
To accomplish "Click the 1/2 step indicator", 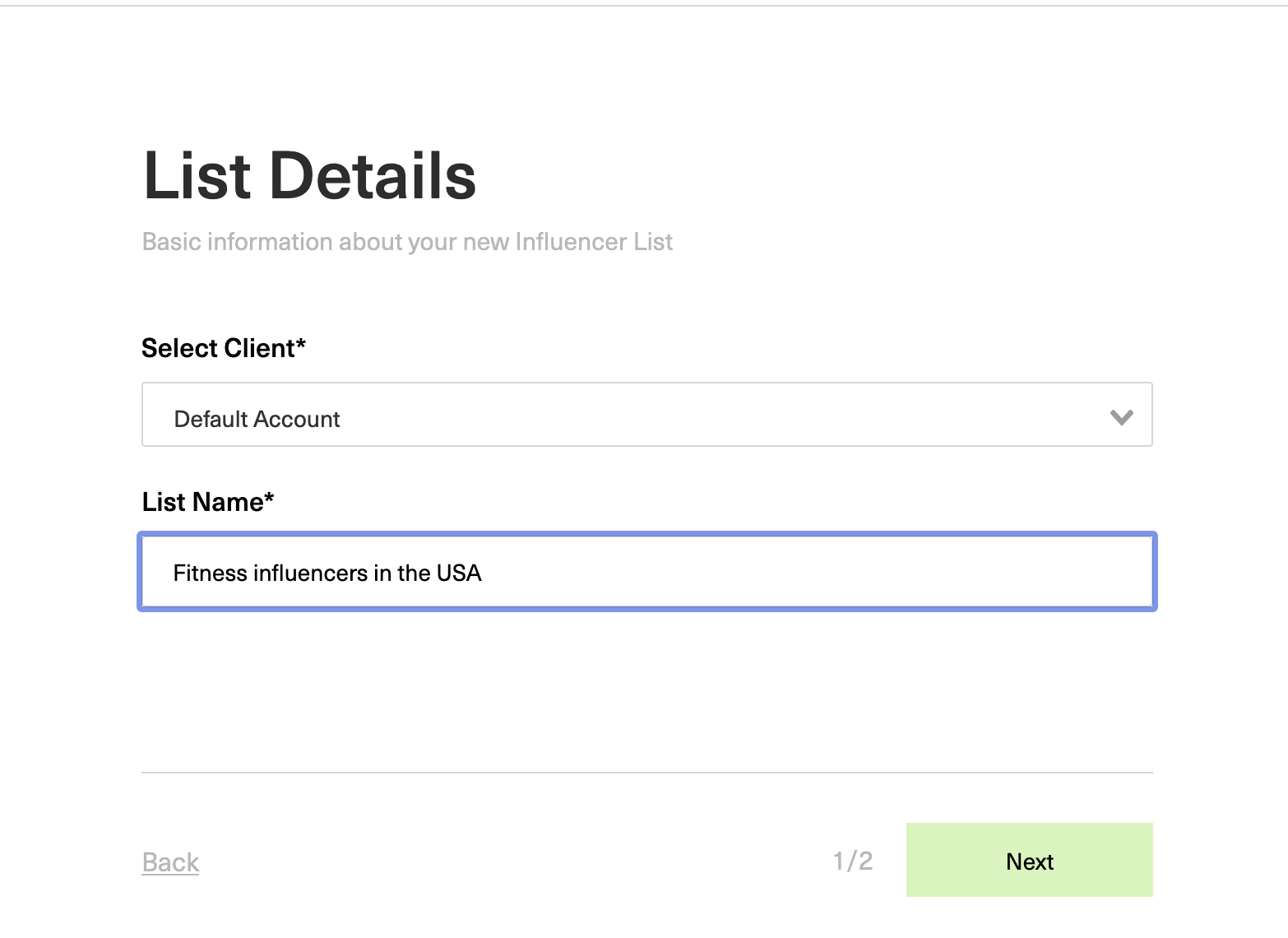I will coord(852,861).
